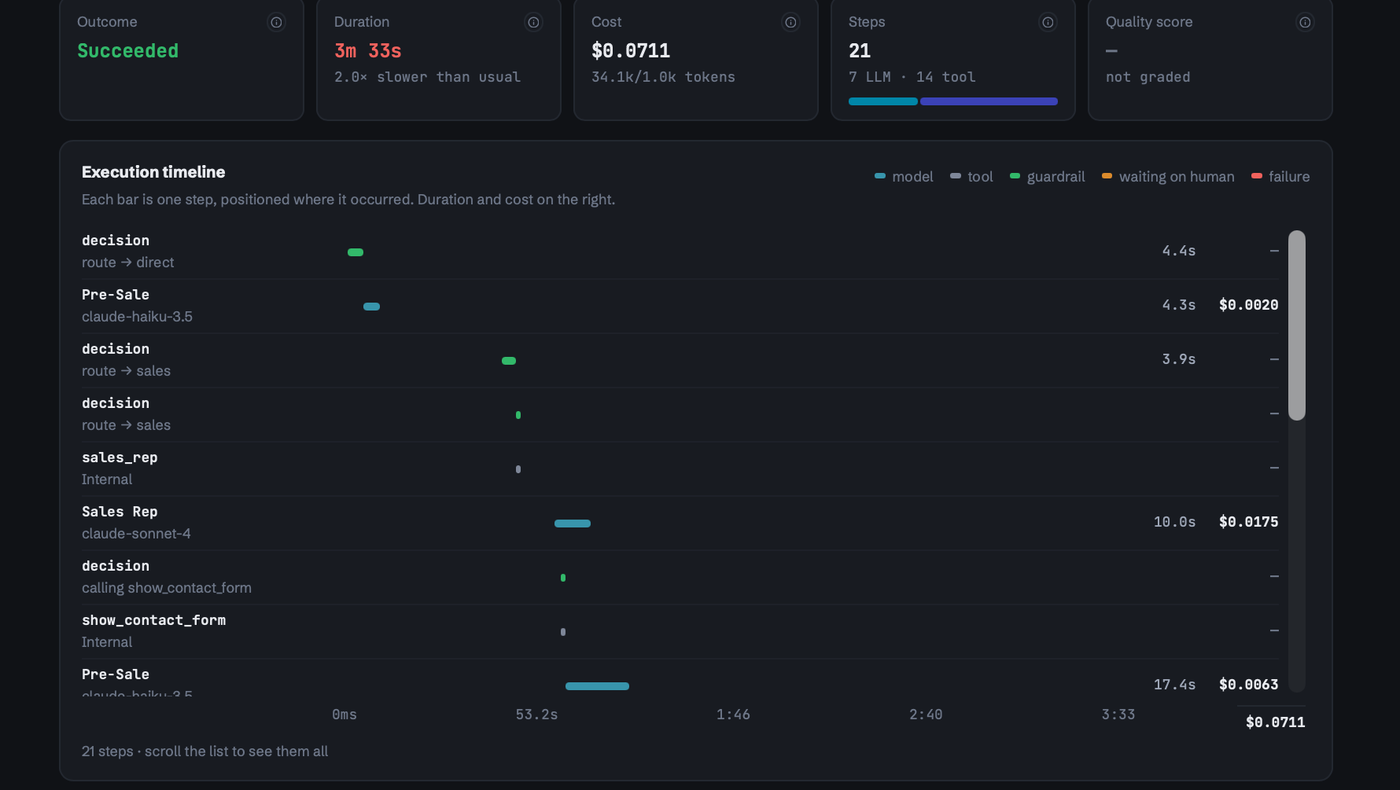The width and height of the screenshot is (1400, 790).
Task: Click the tool legend item
Action: tap(972, 177)
